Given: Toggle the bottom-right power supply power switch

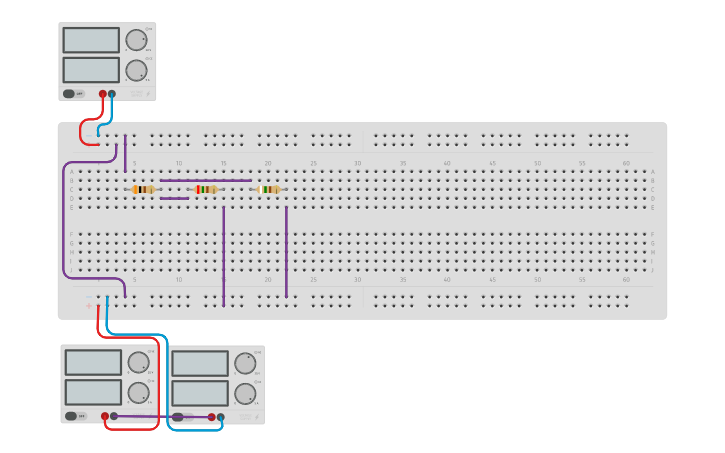Looking at the screenshot, I should (x=178, y=417).
